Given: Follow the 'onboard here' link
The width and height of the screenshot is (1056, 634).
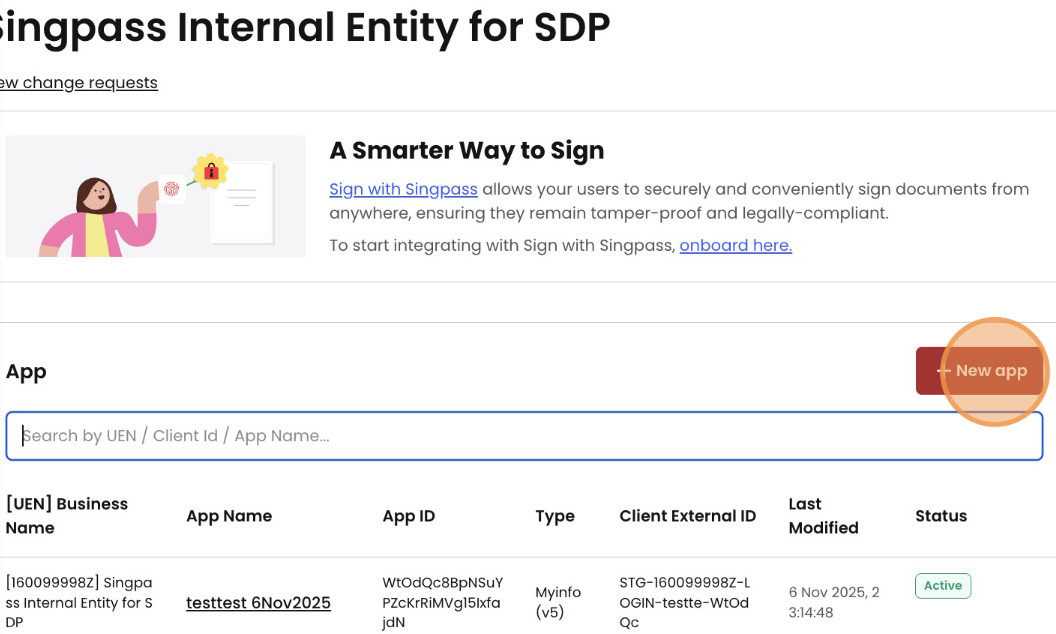Looking at the screenshot, I should [735, 245].
